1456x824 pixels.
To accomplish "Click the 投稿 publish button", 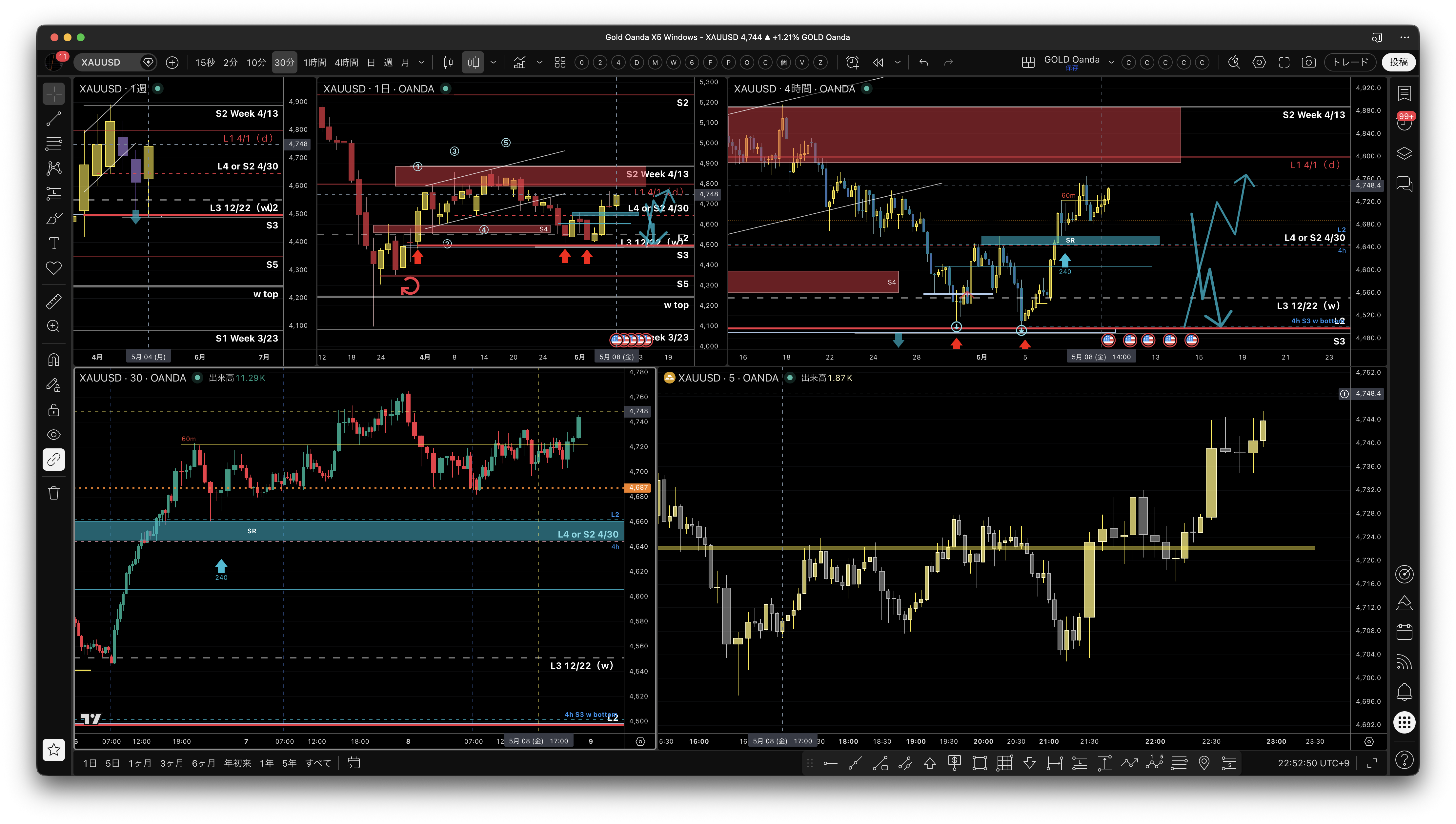I will pos(1398,62).
